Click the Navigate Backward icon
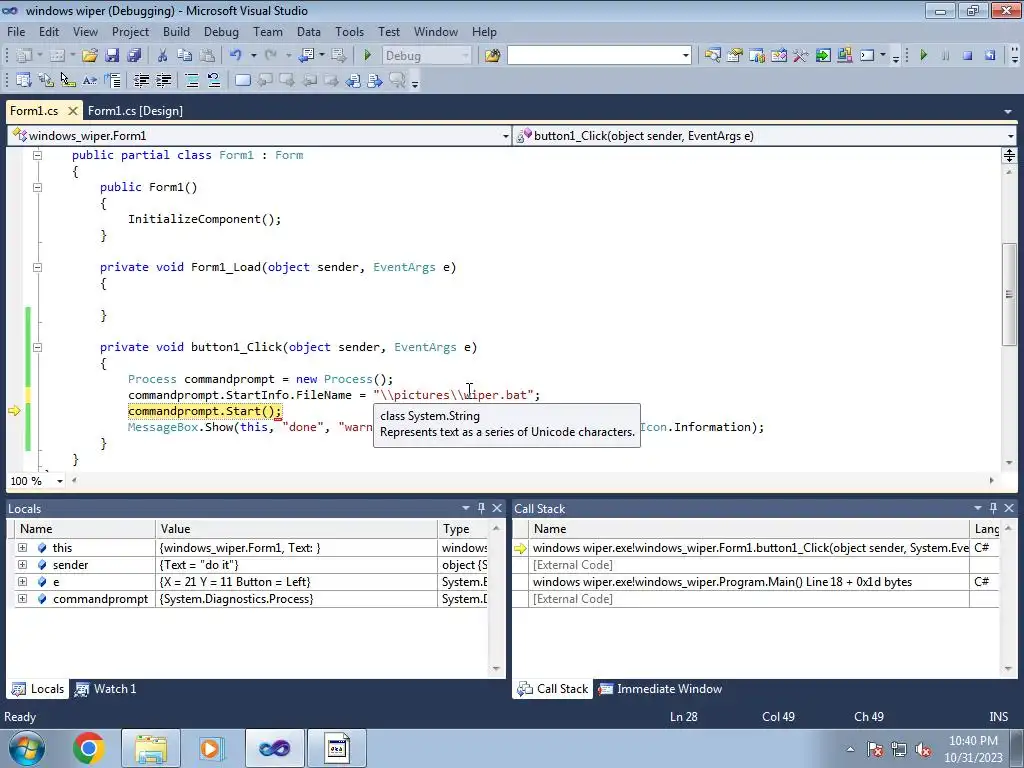 pyautogui.click(x=306, y=56)
